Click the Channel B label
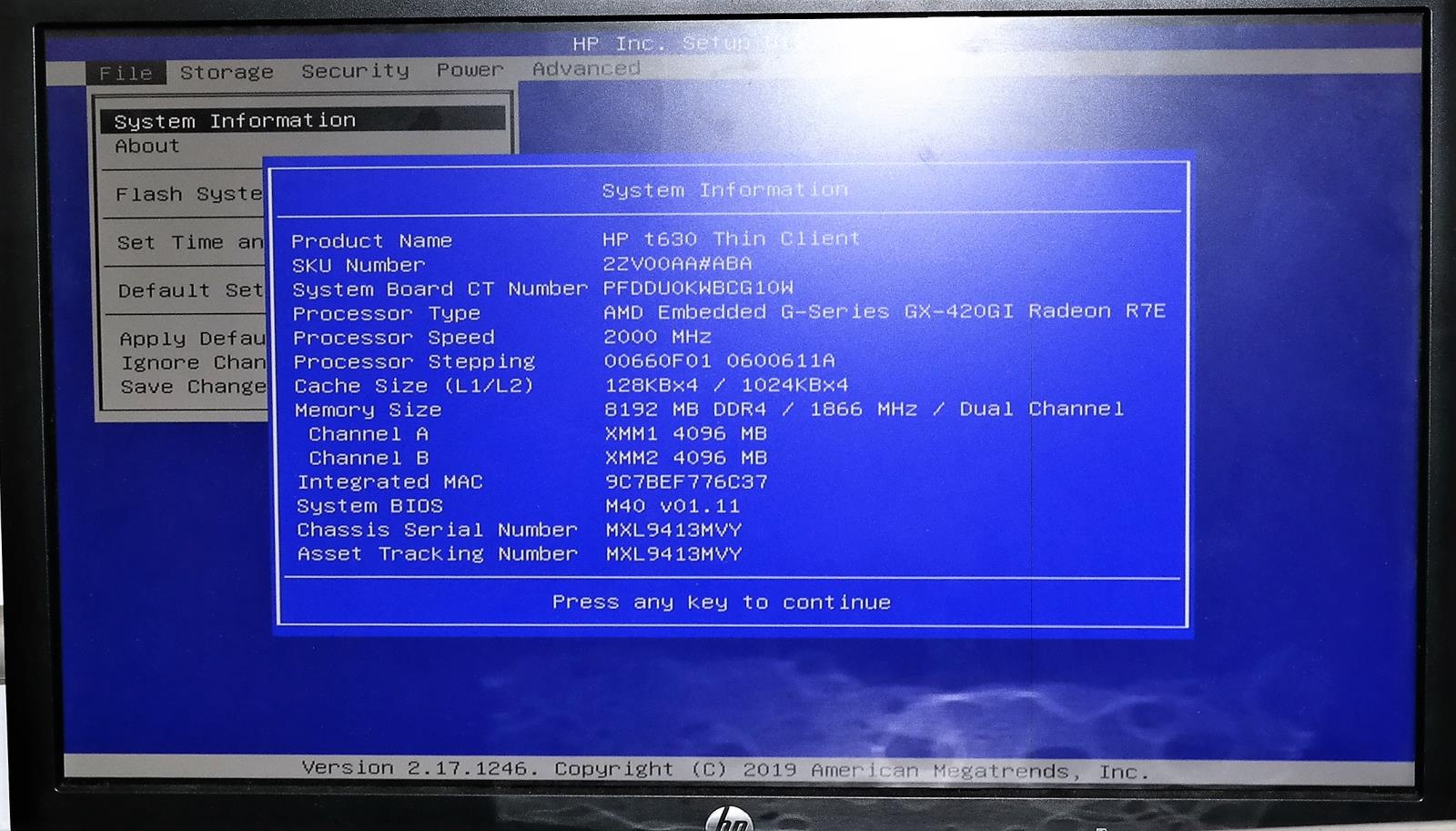This screenshot has width=1456, height=831. pyautogui.click(x=369, y=458)
